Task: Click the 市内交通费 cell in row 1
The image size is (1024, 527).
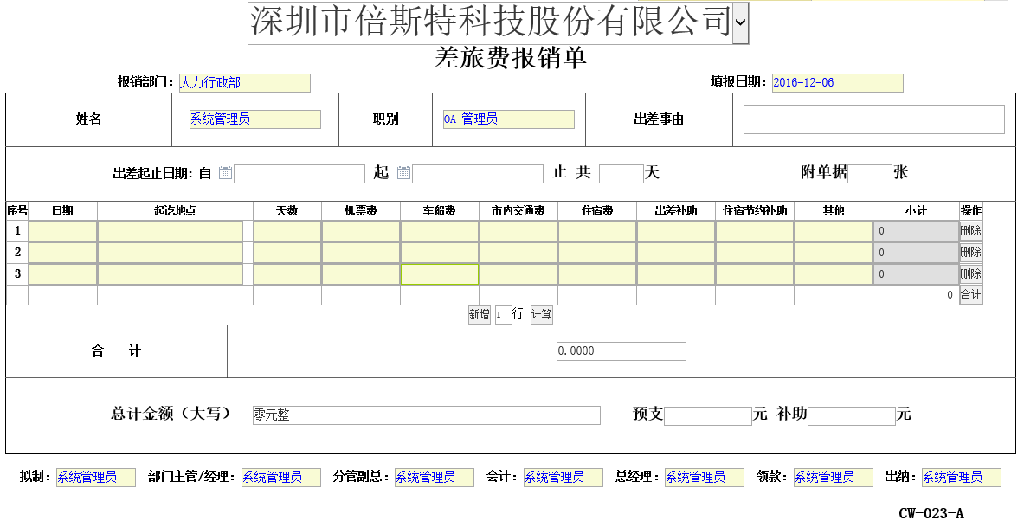Action: [x=519, y=231]
